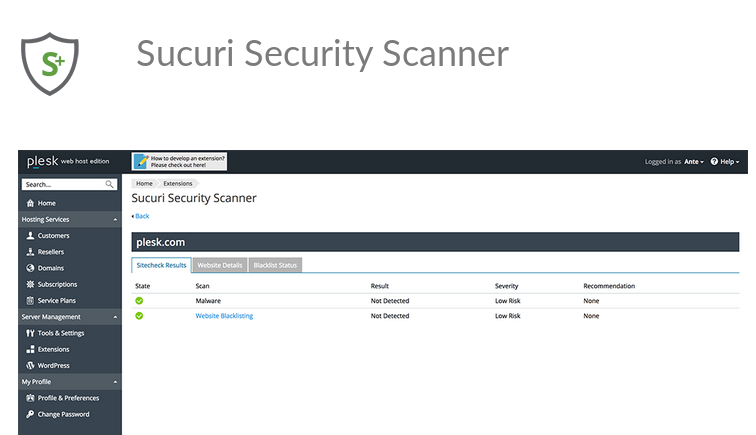Click the Severity column header
756x435 pixels.
pos(506,285)
